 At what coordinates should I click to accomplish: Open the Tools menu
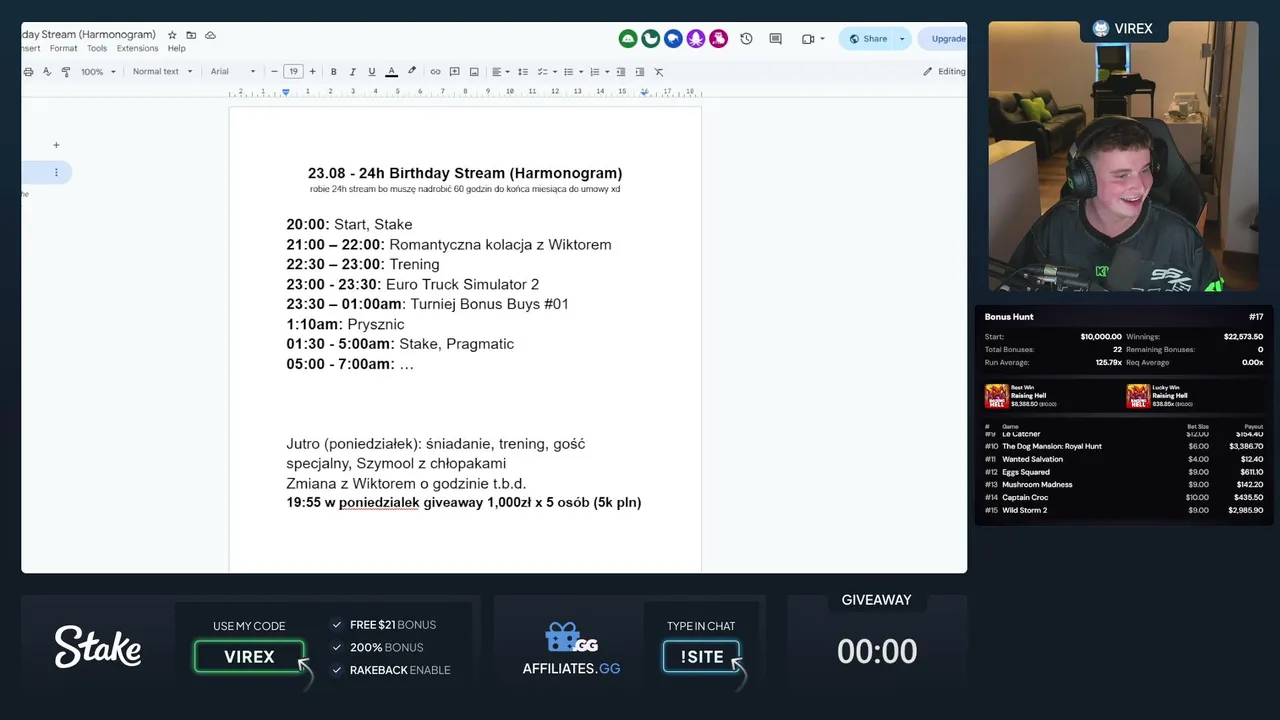click(x=97, y=48)
